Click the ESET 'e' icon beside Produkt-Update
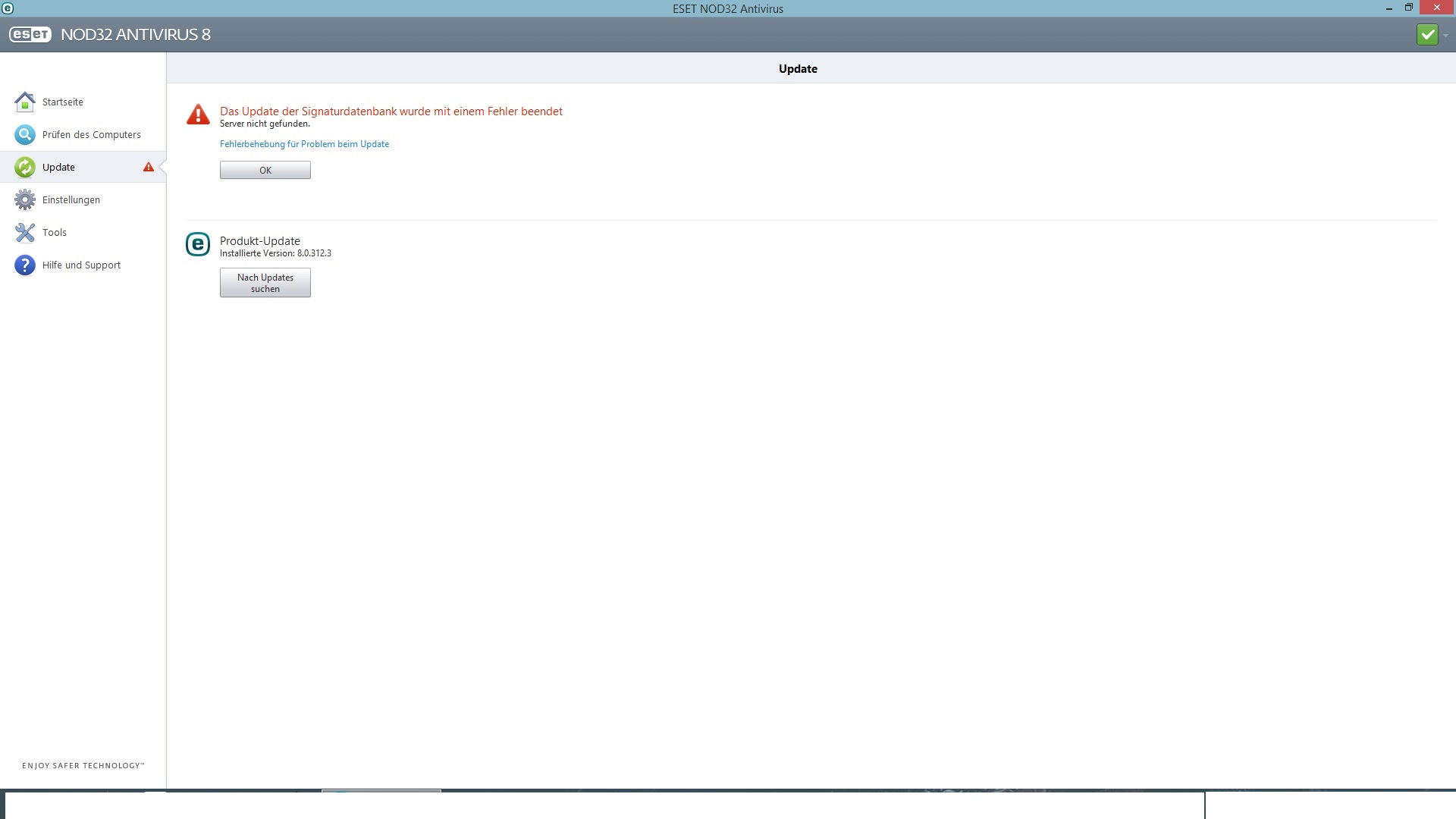Viewport: 1456px width, 819px height. click(198, 244)
